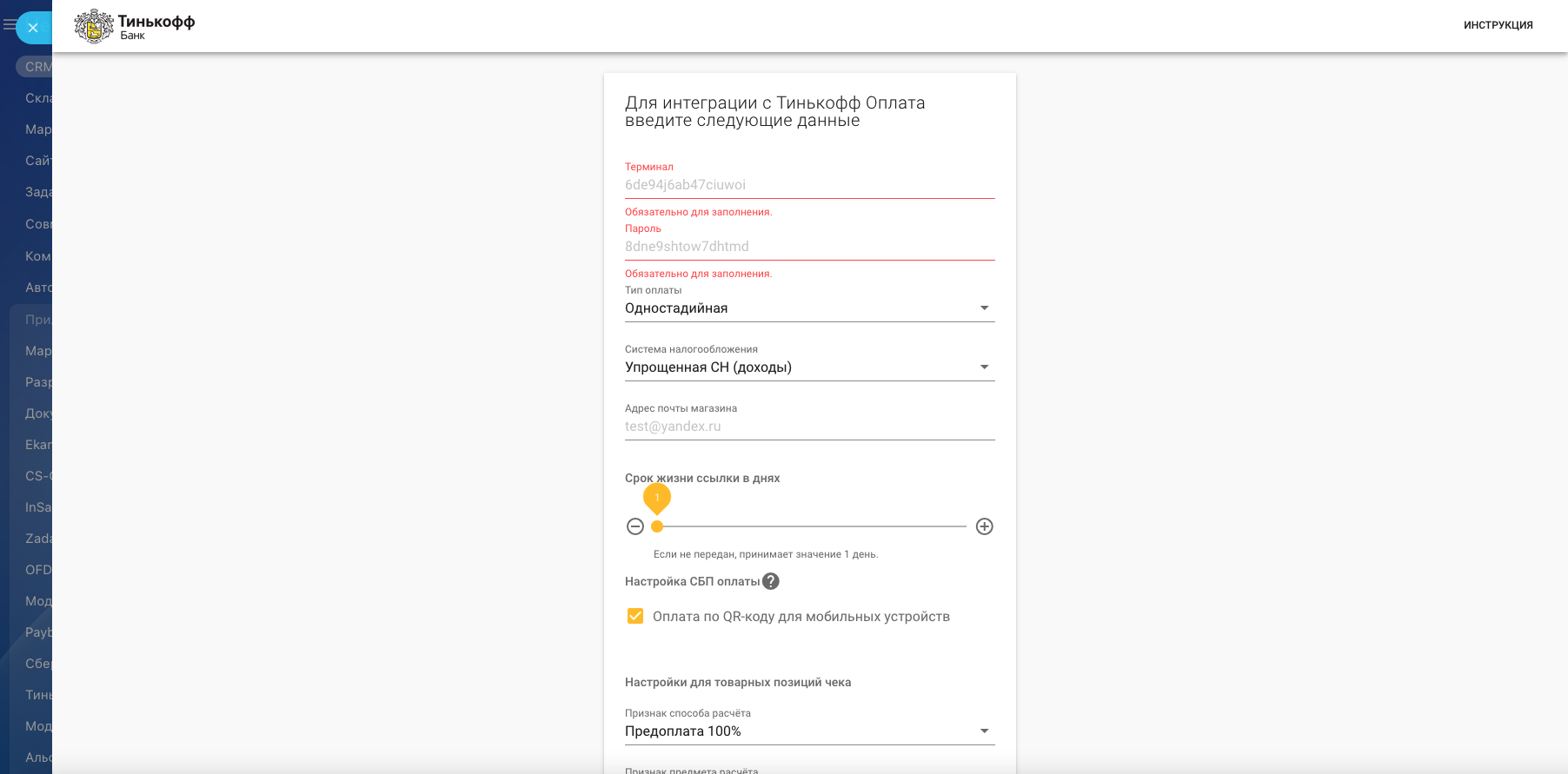Click the middle of the link lifetime slider track
The image size is (1568, 774).
coord(812,526)
